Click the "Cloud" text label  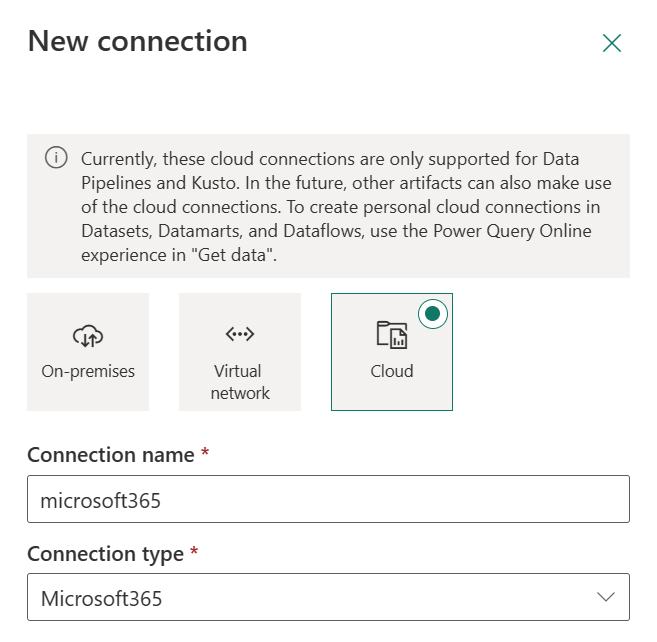pyautogui.click(x=391, y=371)
